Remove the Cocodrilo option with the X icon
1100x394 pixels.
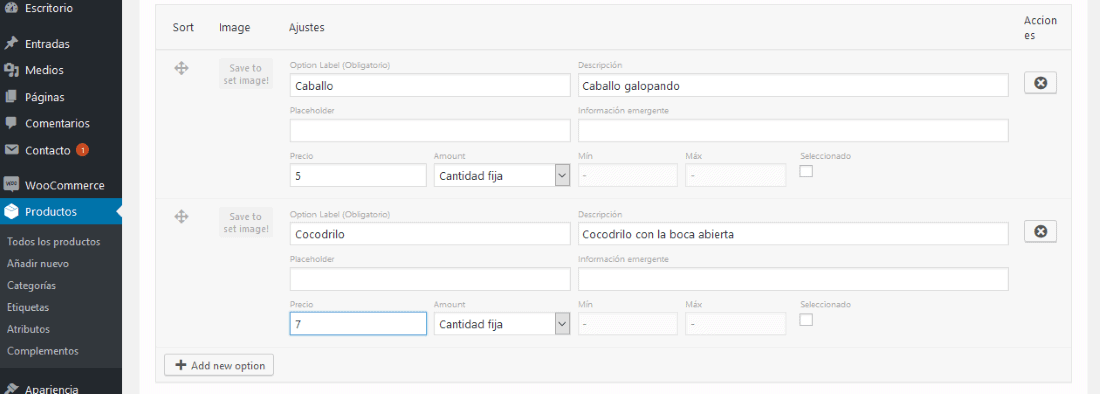(1040, 231)
